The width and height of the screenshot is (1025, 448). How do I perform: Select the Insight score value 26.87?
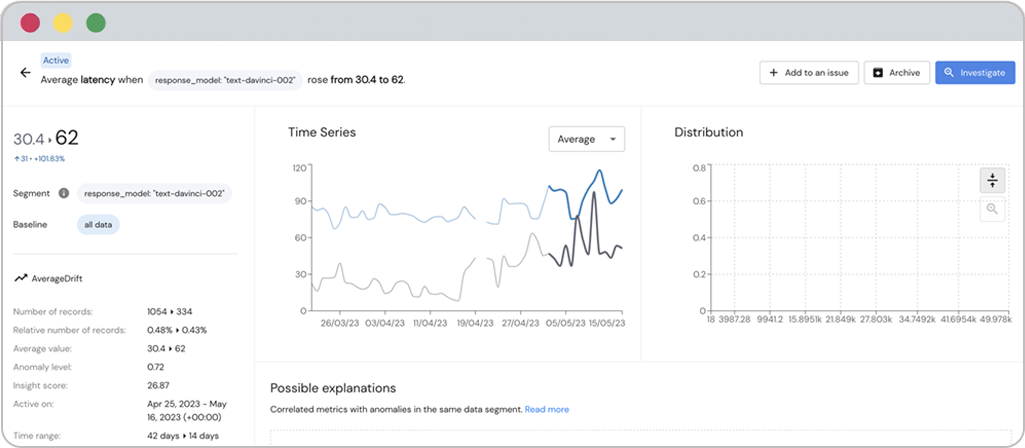[x=158, y=385]
